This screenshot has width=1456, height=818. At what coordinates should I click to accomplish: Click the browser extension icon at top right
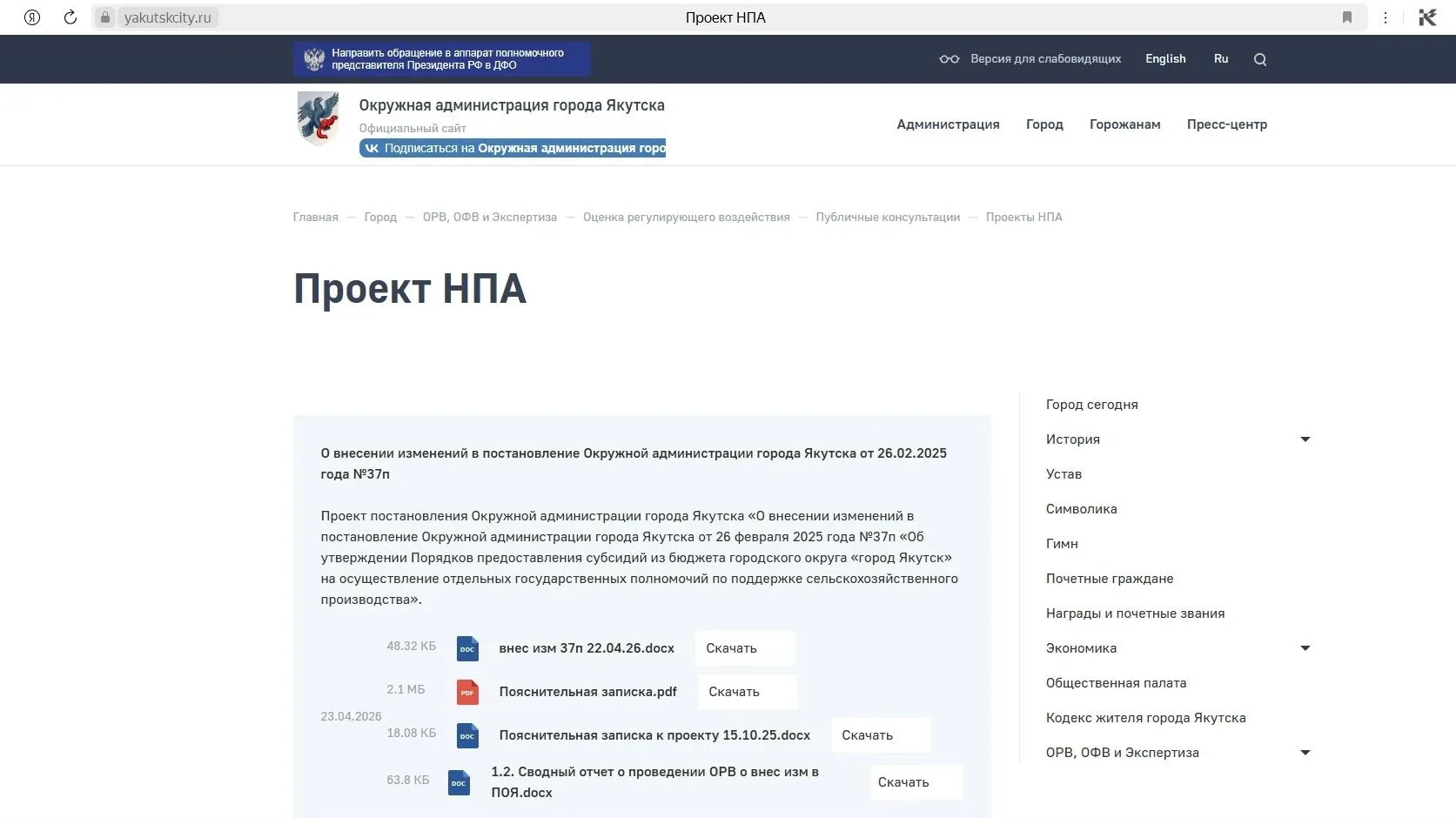click(x=1427, y=17)
